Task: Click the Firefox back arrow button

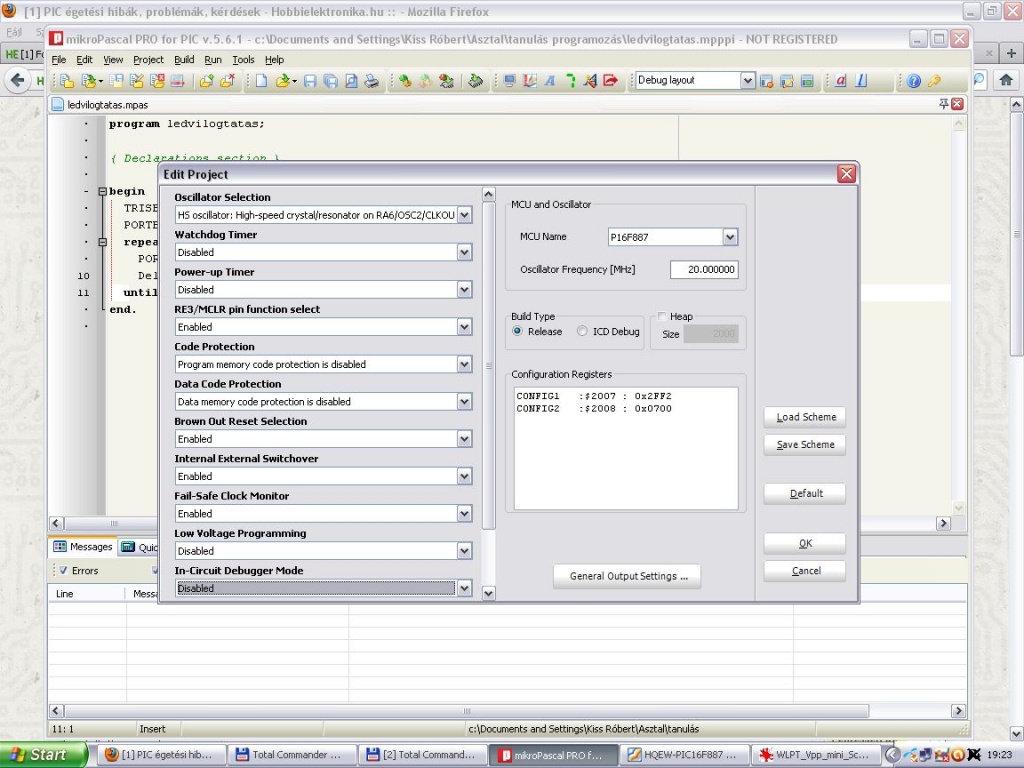Action: tap(18, 80)
